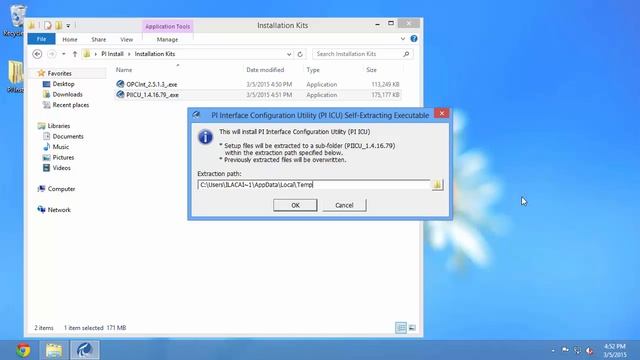
Task: Open Pictures library
Action: click(63, 158)
